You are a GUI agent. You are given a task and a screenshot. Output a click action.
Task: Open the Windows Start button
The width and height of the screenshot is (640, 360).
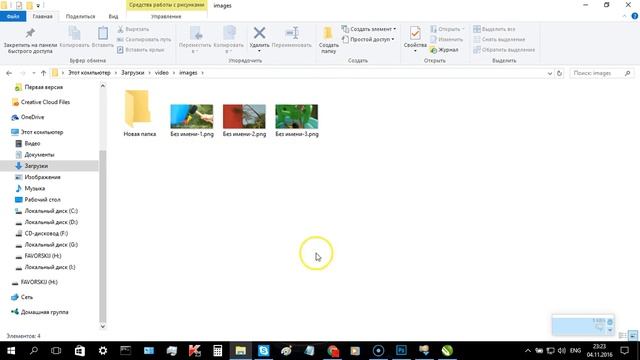[11, 351]
